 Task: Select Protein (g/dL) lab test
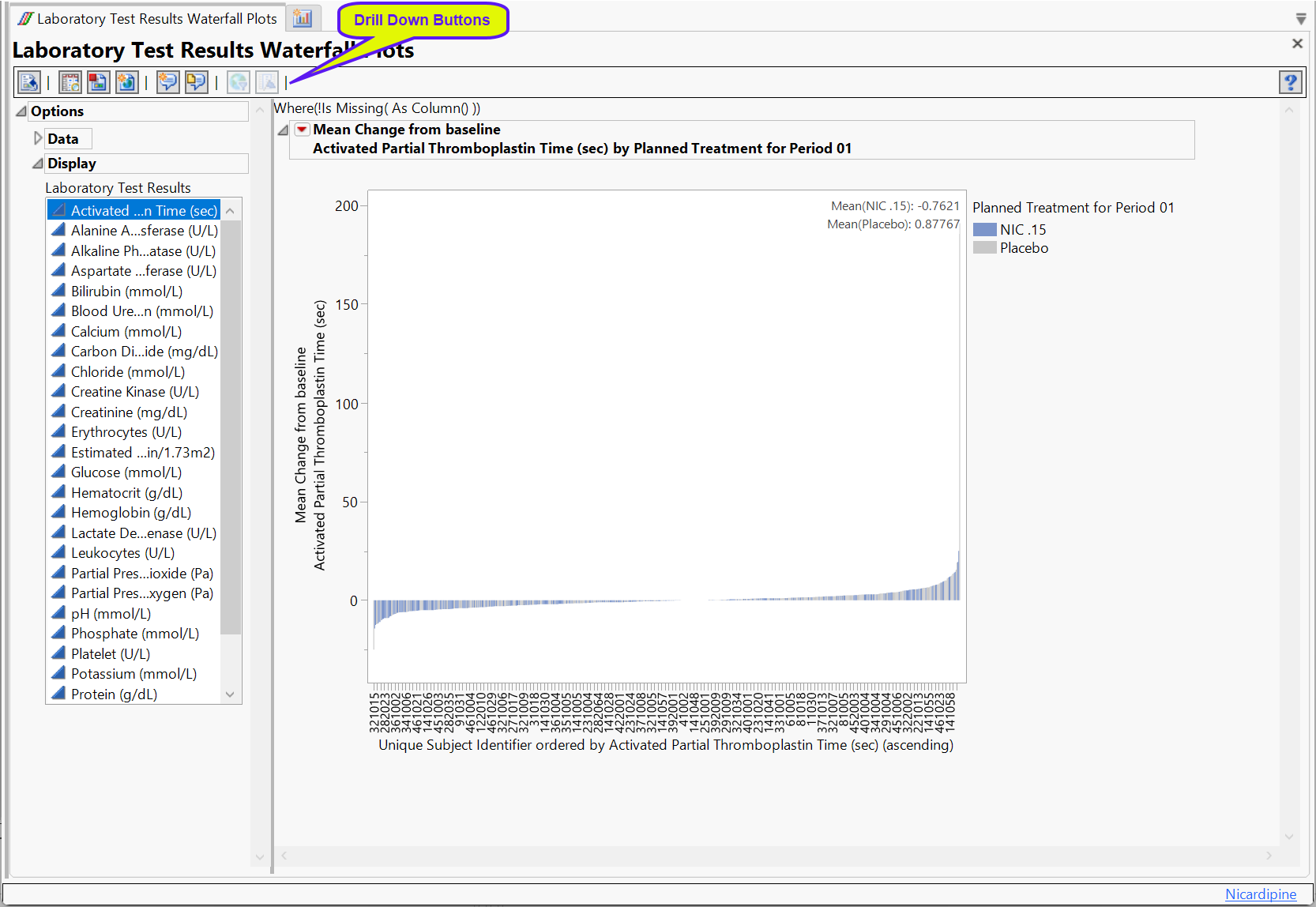pos(133,694)
